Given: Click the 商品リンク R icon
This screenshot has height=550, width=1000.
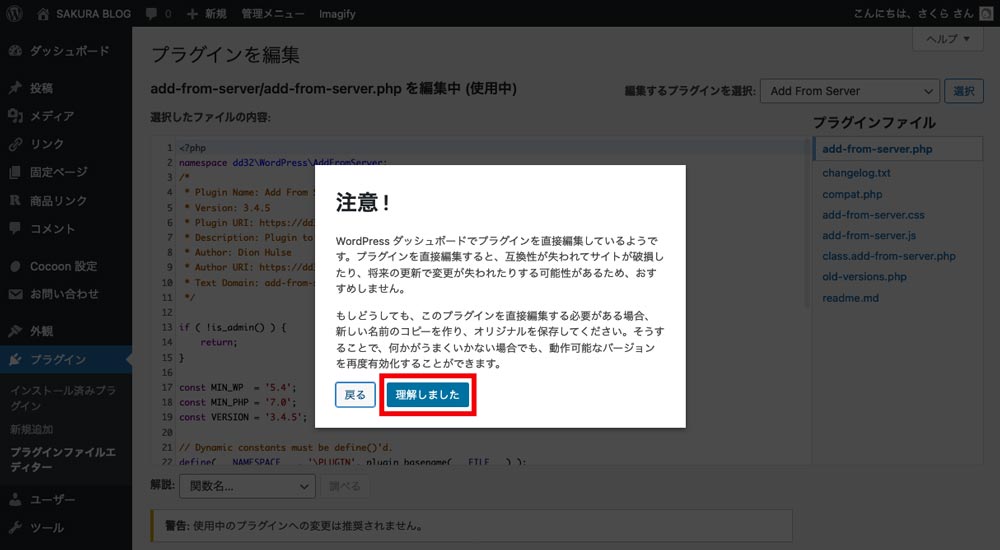Looking at the screenshot, I should point(15,200).
